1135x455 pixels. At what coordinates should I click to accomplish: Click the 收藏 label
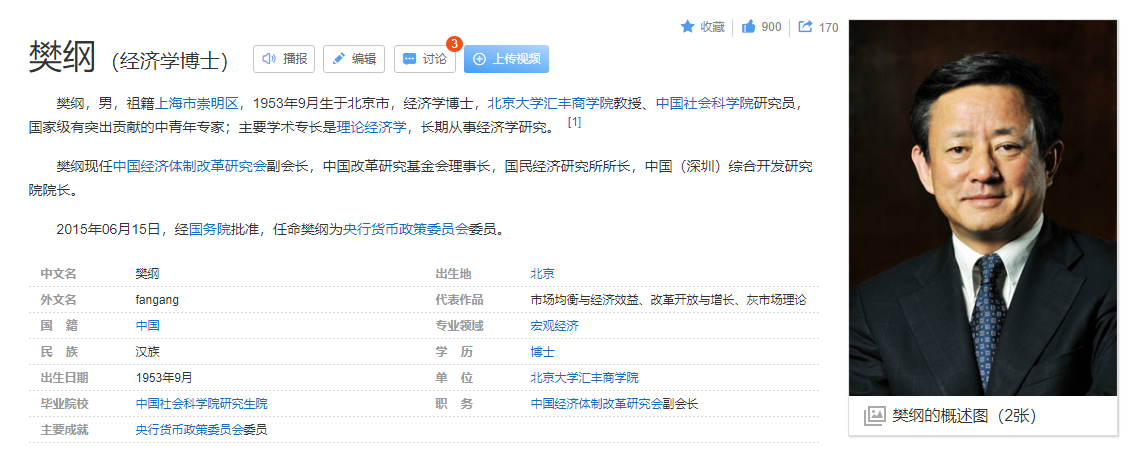point(712,27)
